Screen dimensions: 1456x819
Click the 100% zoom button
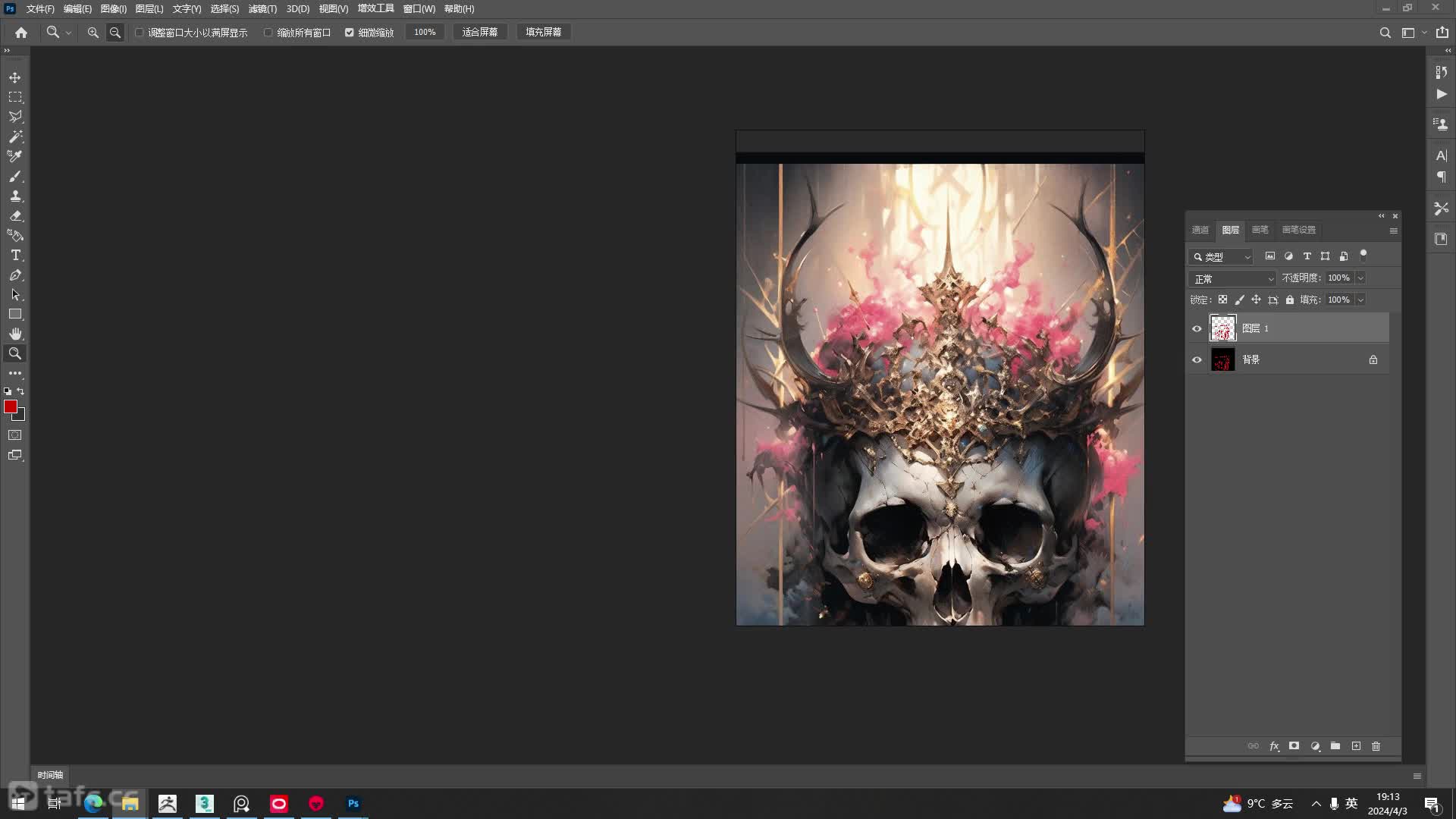(425, 33)
